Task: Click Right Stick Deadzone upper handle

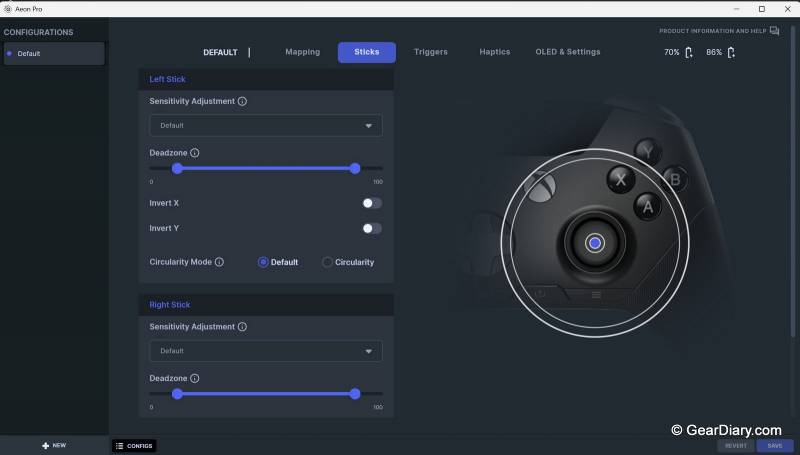Action: pyautogui.click(x=355, y=394)
